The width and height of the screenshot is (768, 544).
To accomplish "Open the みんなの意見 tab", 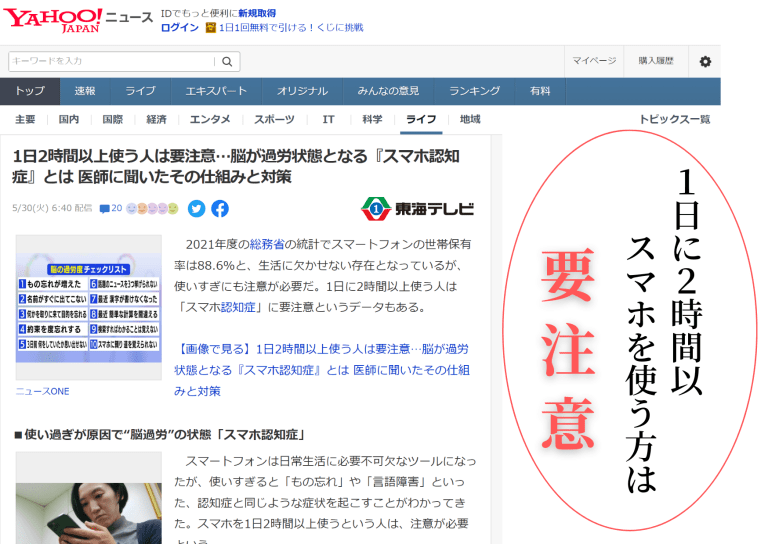I will 388,91.
